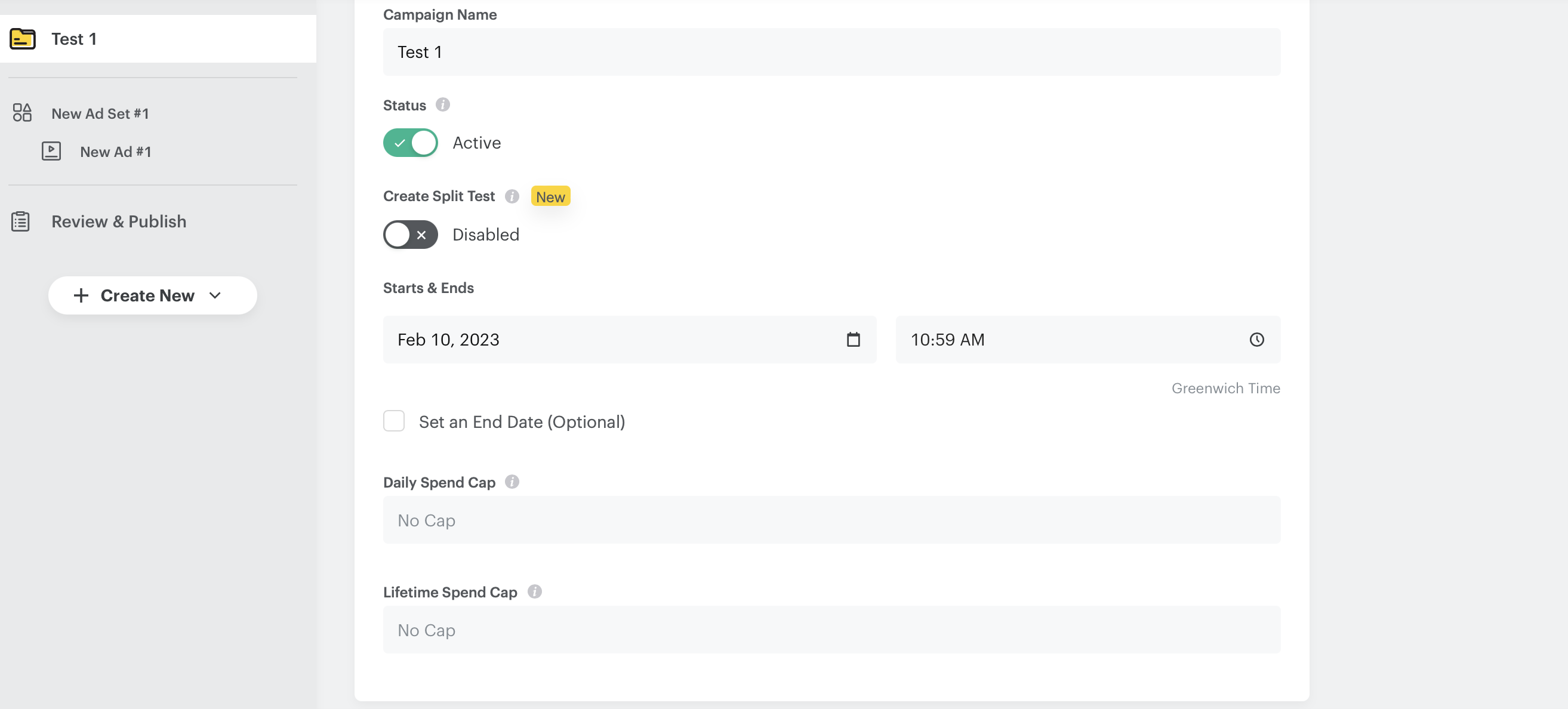Click the Lifetime Spend Cap input
Screen dimensions: 1568x709
tap(831, 630)
